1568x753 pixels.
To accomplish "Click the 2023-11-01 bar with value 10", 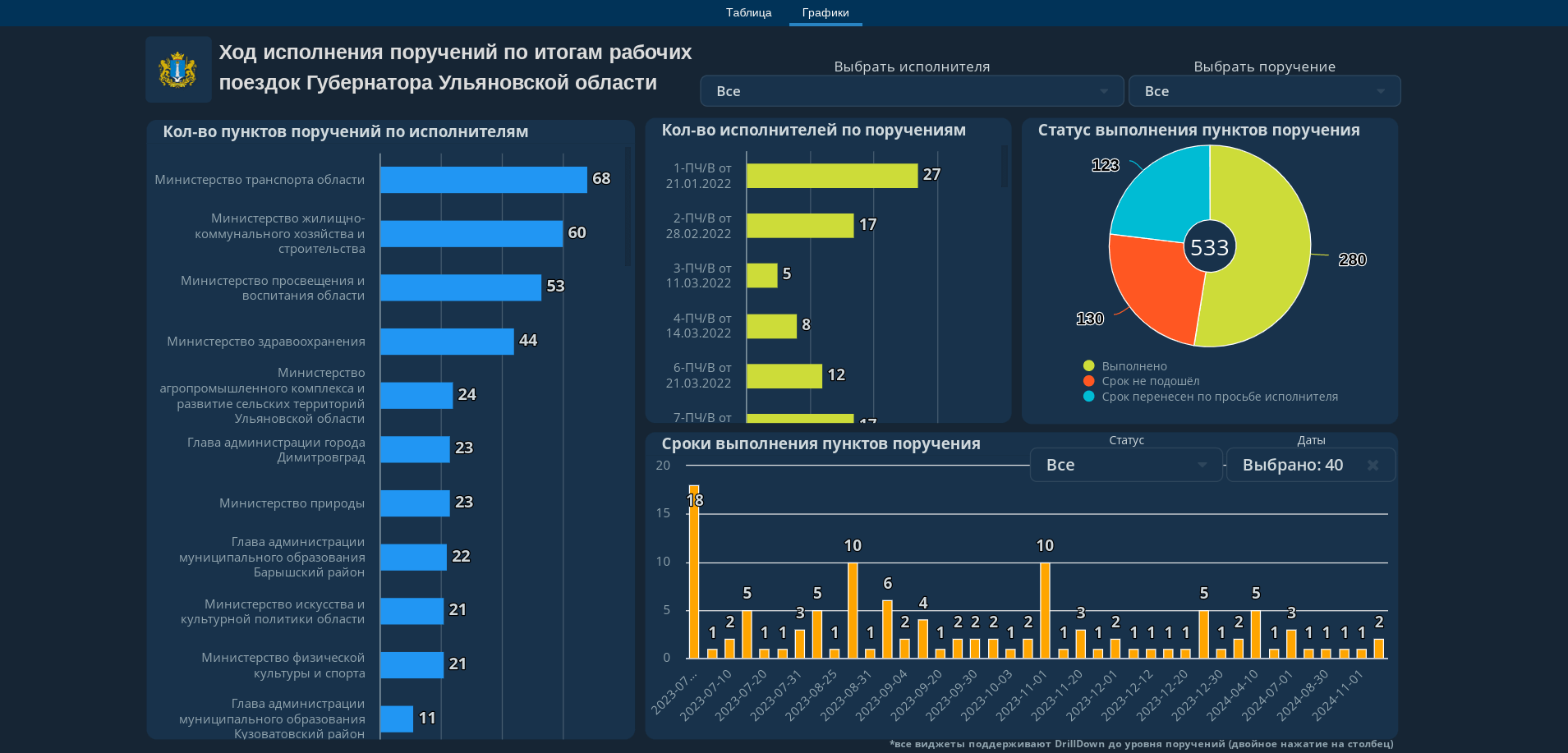I will 1045,610.
